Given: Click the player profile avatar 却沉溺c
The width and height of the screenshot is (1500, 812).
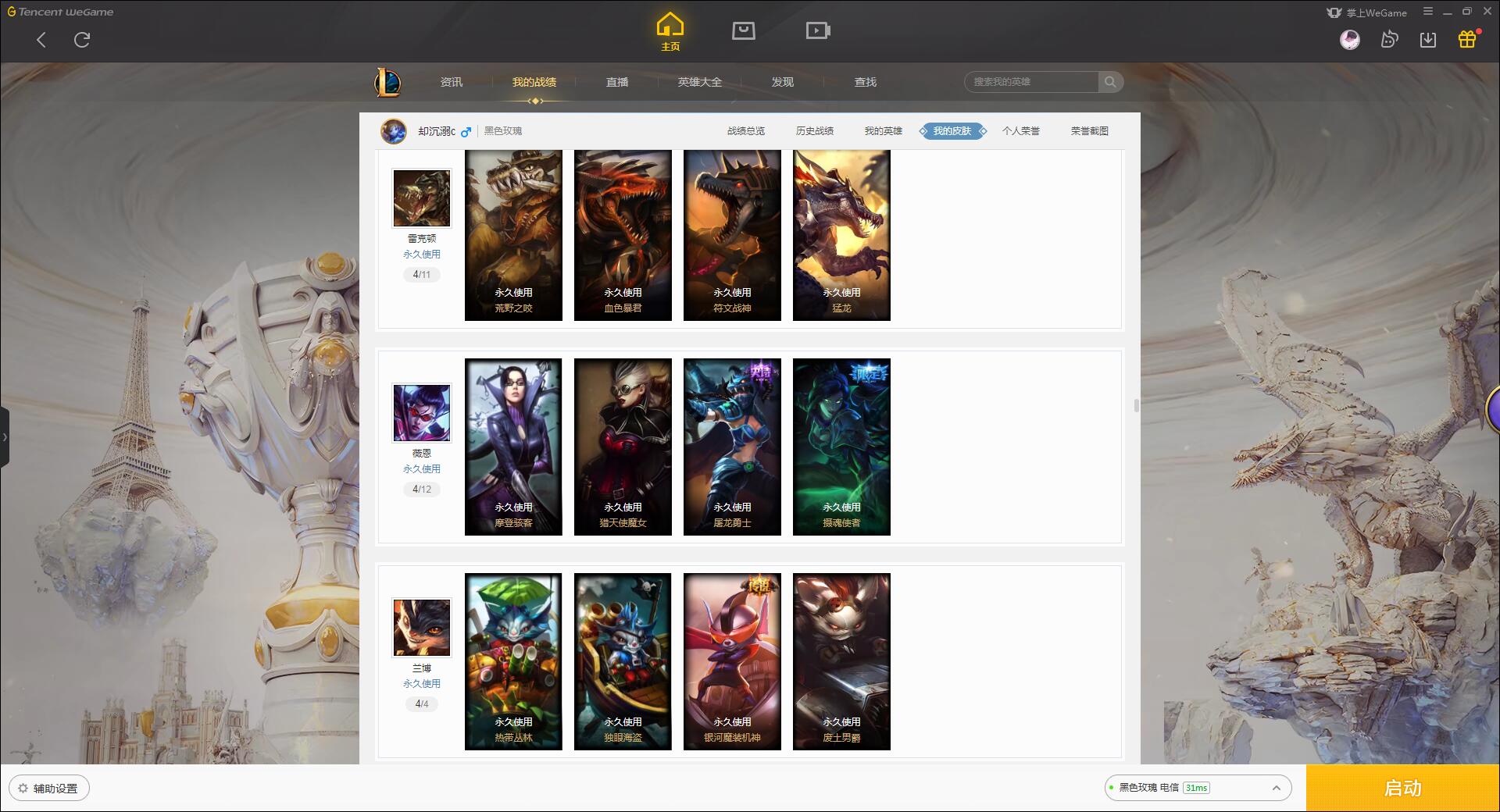Looking at the screenshot, I should point(393,131).
